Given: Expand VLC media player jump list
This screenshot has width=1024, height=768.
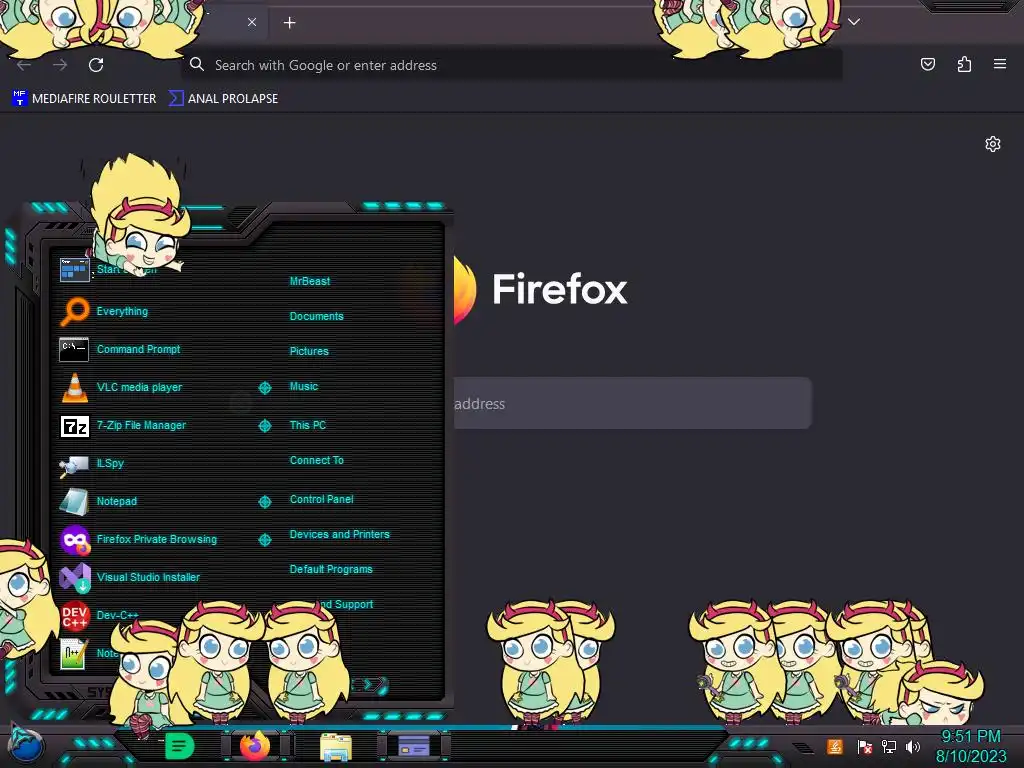Looking at the screenshot, I should (x=264, y=388).
